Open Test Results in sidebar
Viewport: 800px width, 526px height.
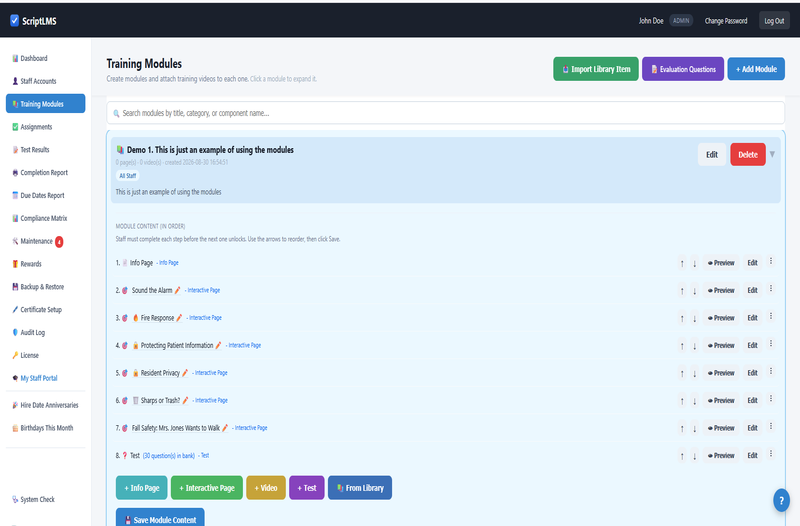point(45,149)
